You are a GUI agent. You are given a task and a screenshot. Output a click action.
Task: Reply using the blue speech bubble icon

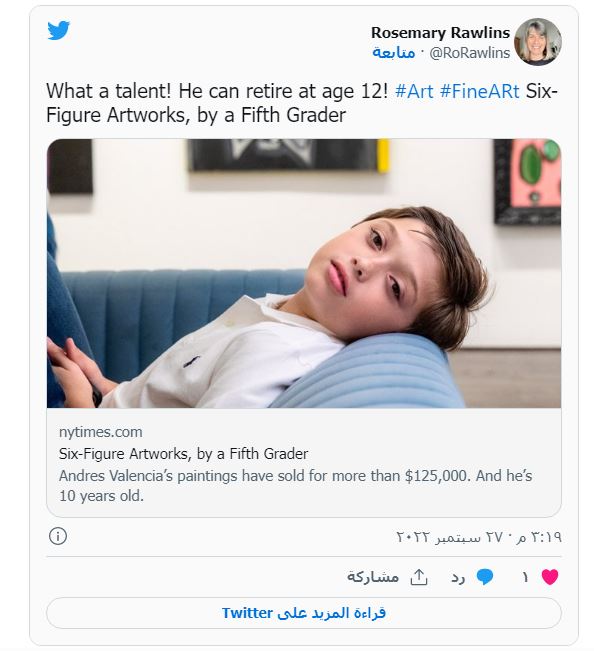coord(485,577)
